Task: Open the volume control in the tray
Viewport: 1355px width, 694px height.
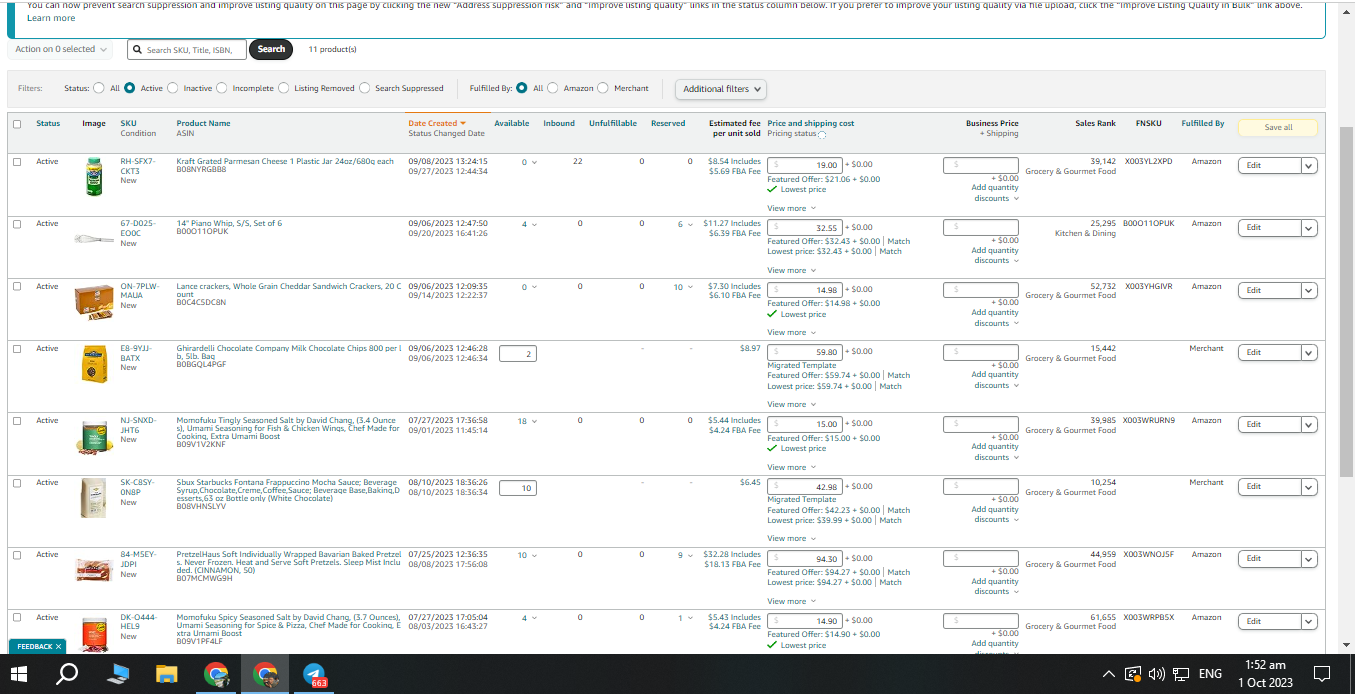Action: (1158, 674)
